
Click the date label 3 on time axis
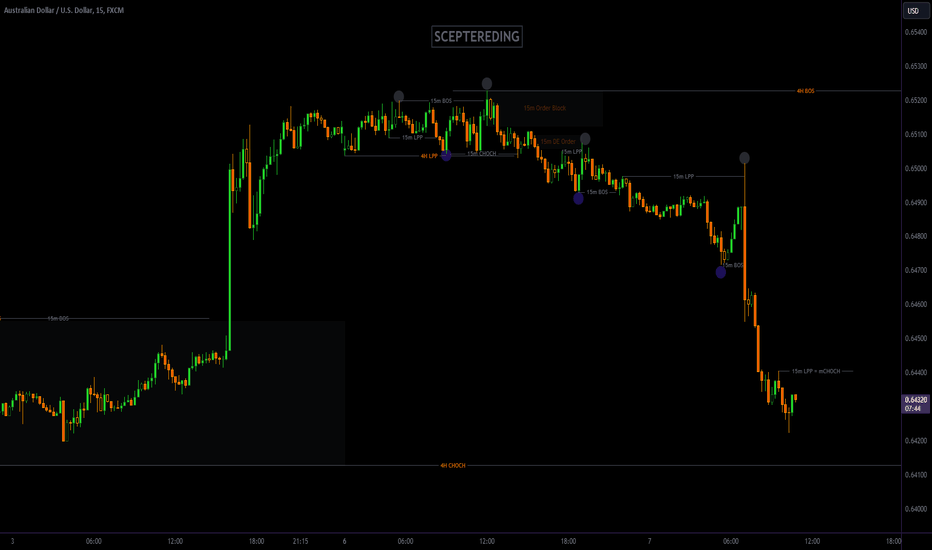12,541
